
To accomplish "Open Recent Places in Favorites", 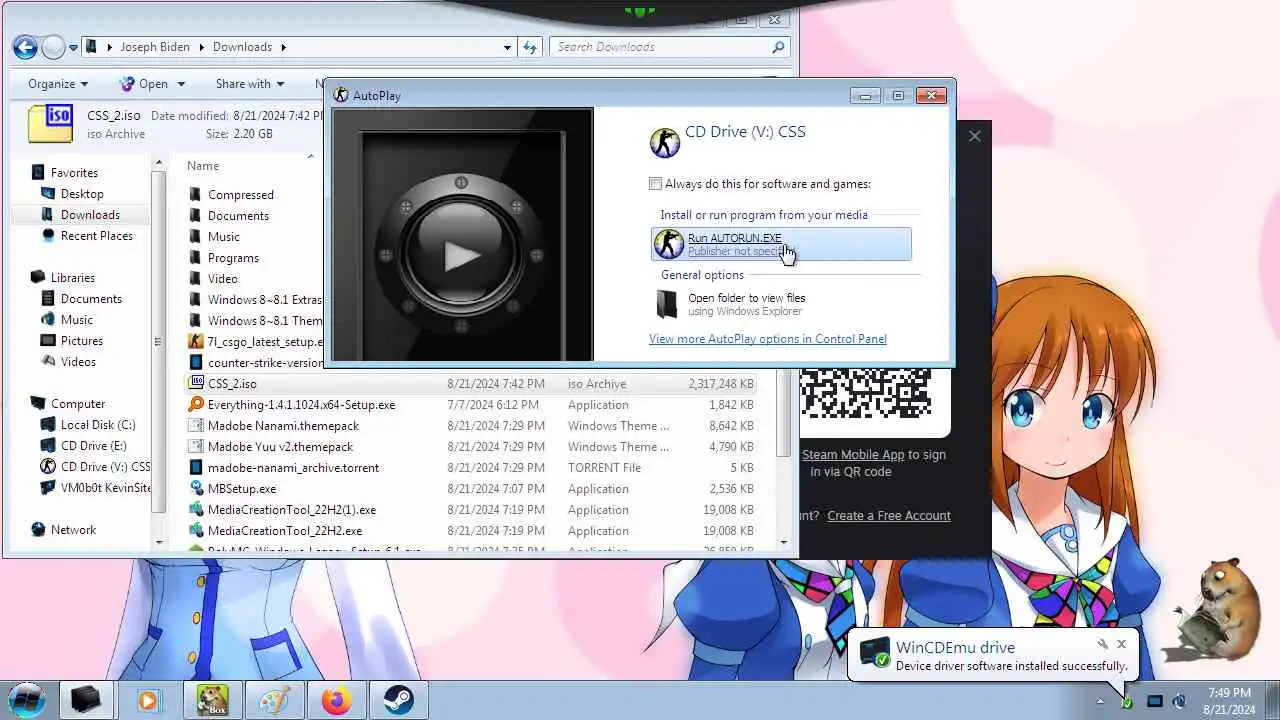I will pos(96,236).
